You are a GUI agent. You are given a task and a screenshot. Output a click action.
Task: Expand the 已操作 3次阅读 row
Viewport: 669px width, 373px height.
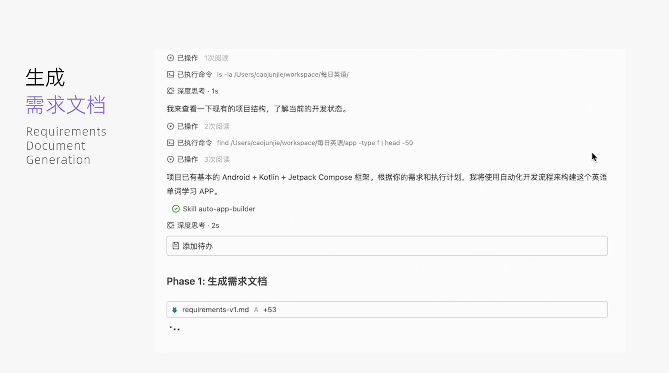pyautogui.click(x=198, y=159)
